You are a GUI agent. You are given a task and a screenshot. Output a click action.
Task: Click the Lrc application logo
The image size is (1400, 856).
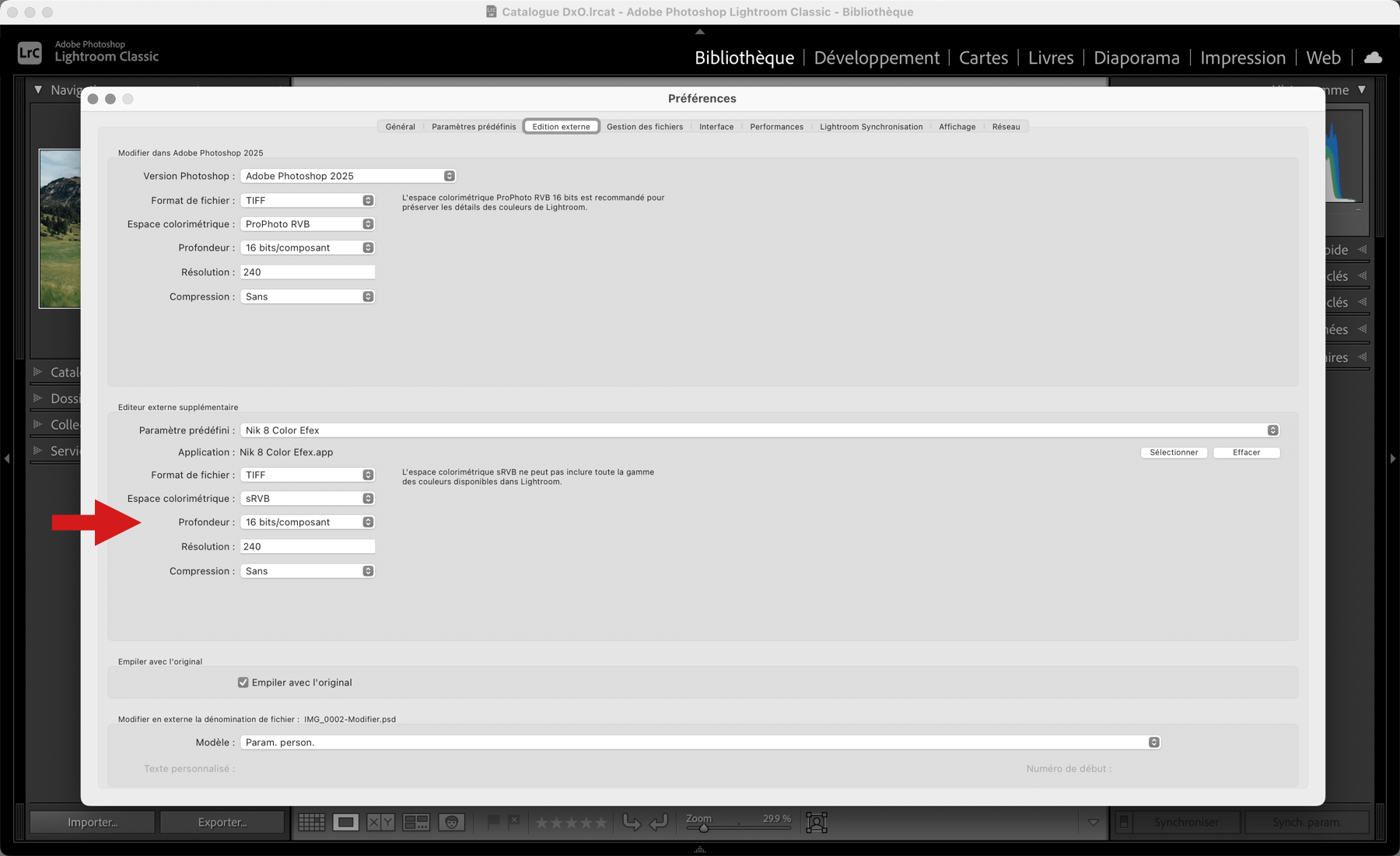30,52
